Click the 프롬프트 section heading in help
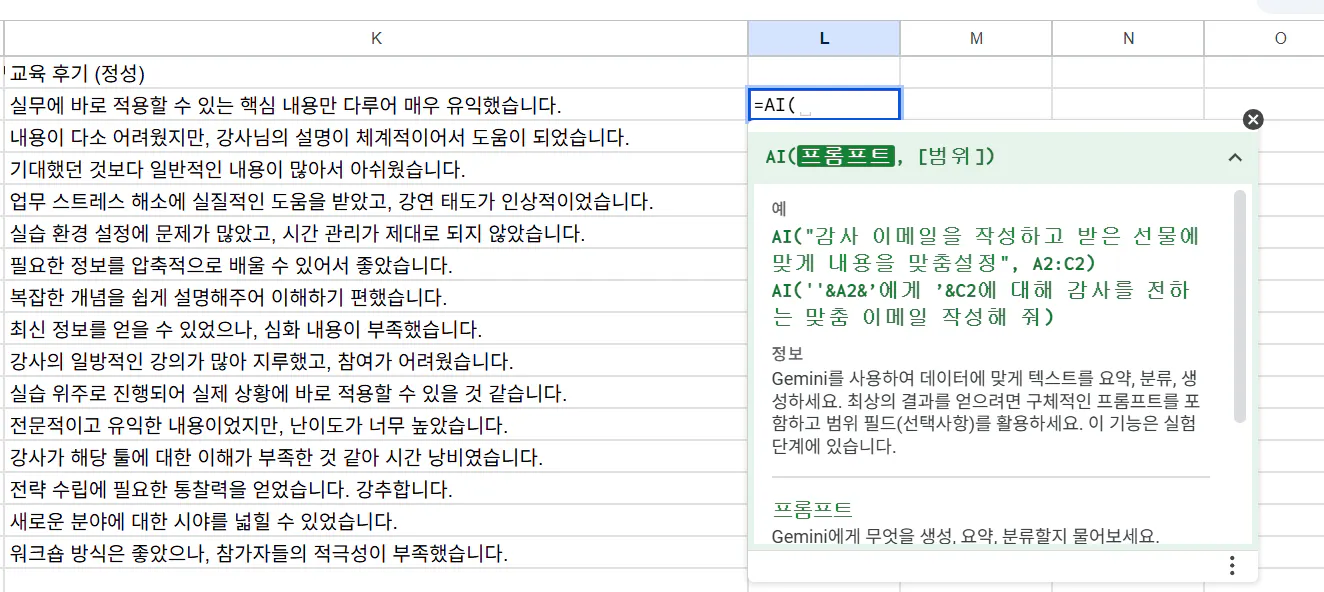1324x592 pixels. pos(813,509)
